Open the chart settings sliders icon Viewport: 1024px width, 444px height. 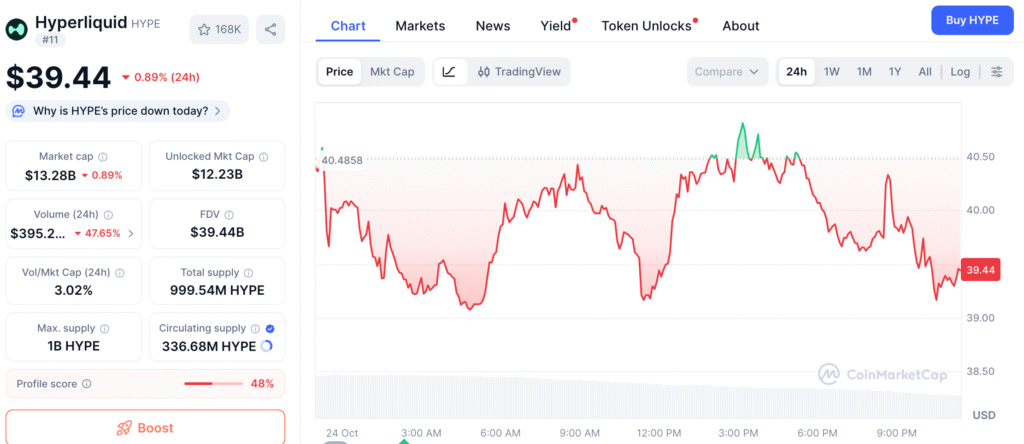996,72
